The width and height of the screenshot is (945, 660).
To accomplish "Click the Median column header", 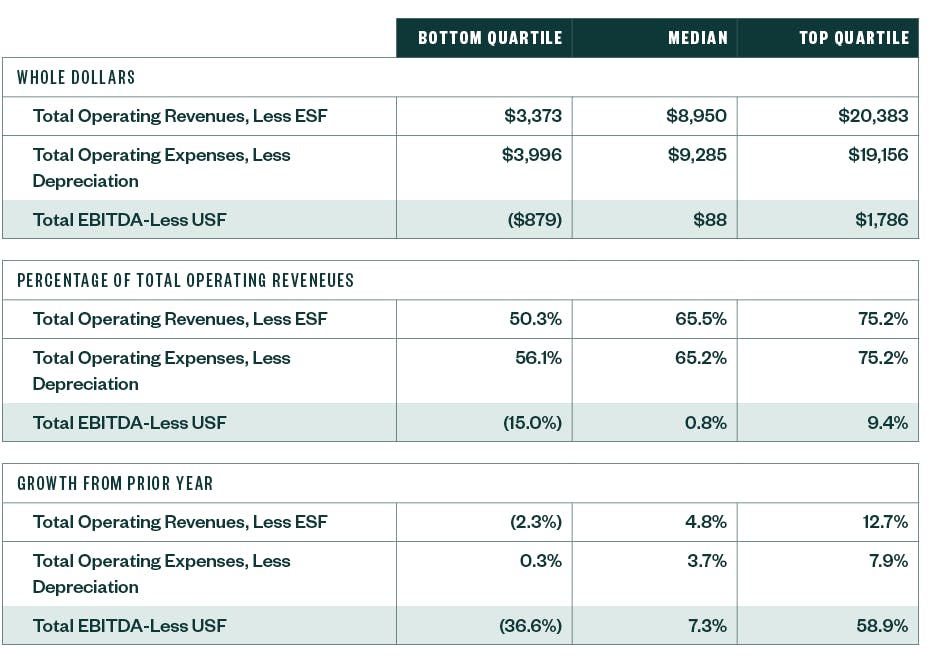I will click(x=698, y=38).
